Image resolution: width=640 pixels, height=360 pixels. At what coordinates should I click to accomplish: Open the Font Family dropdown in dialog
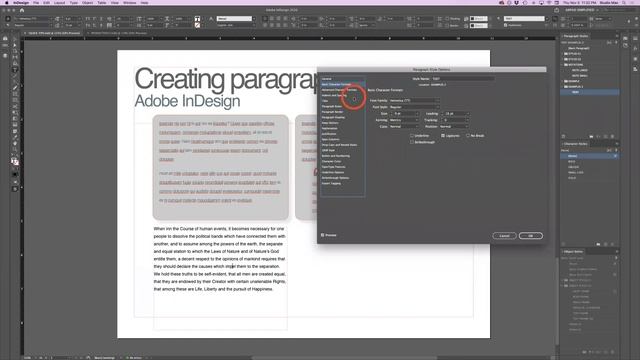click(414, 100)
